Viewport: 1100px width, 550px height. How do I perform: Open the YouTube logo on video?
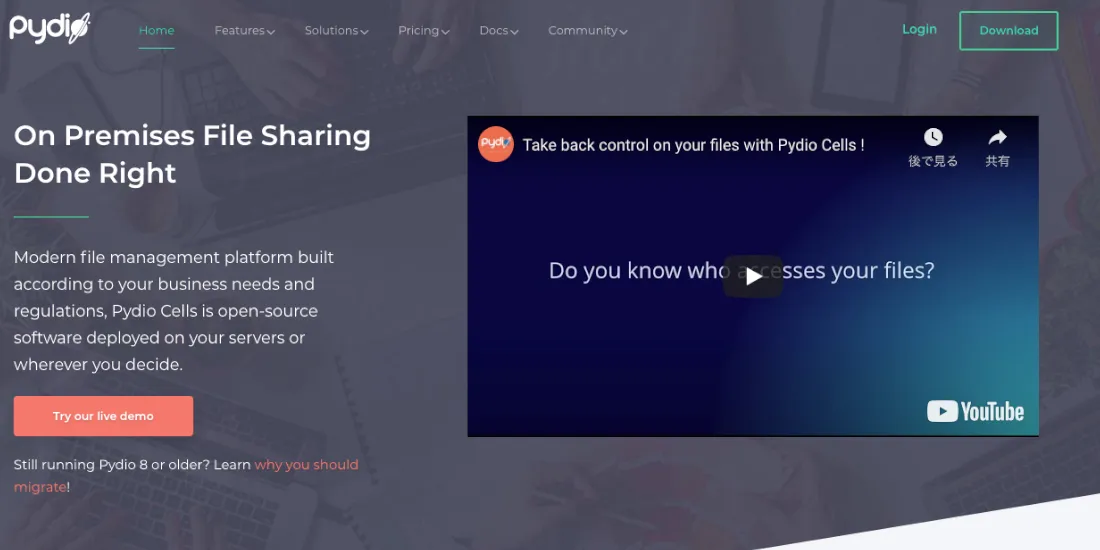pyautogui.click(x=975, y=411)
